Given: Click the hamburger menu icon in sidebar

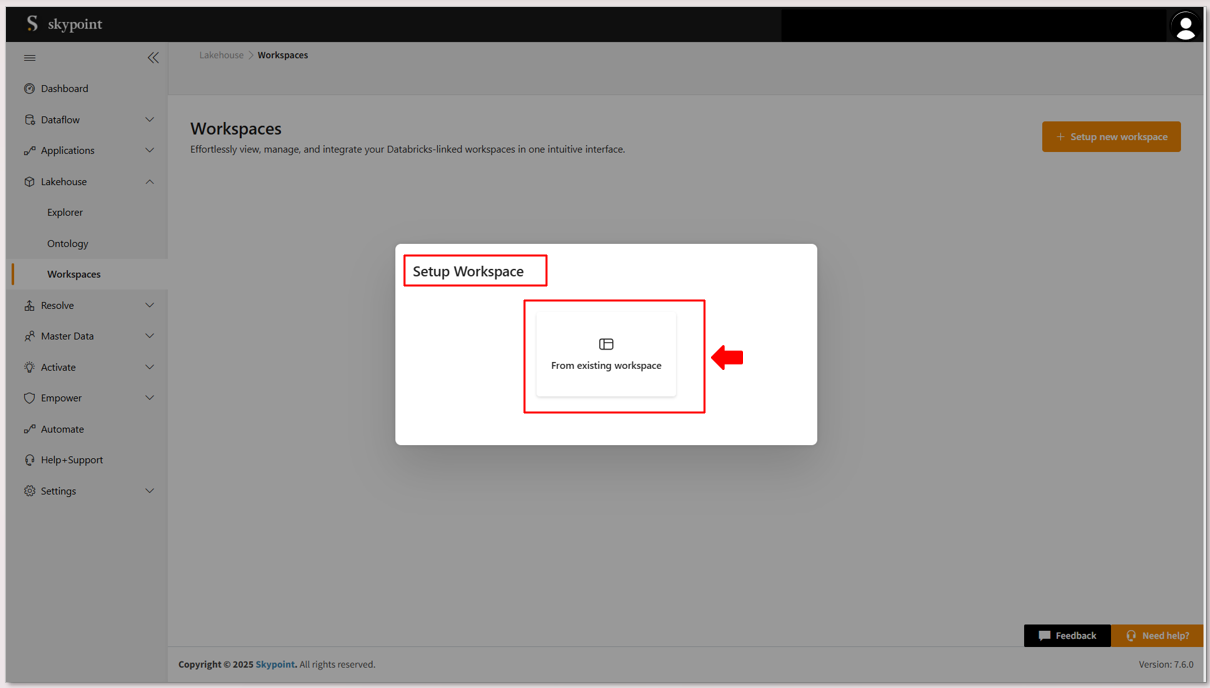Looking at the screenshot, I should click(30, 58).
